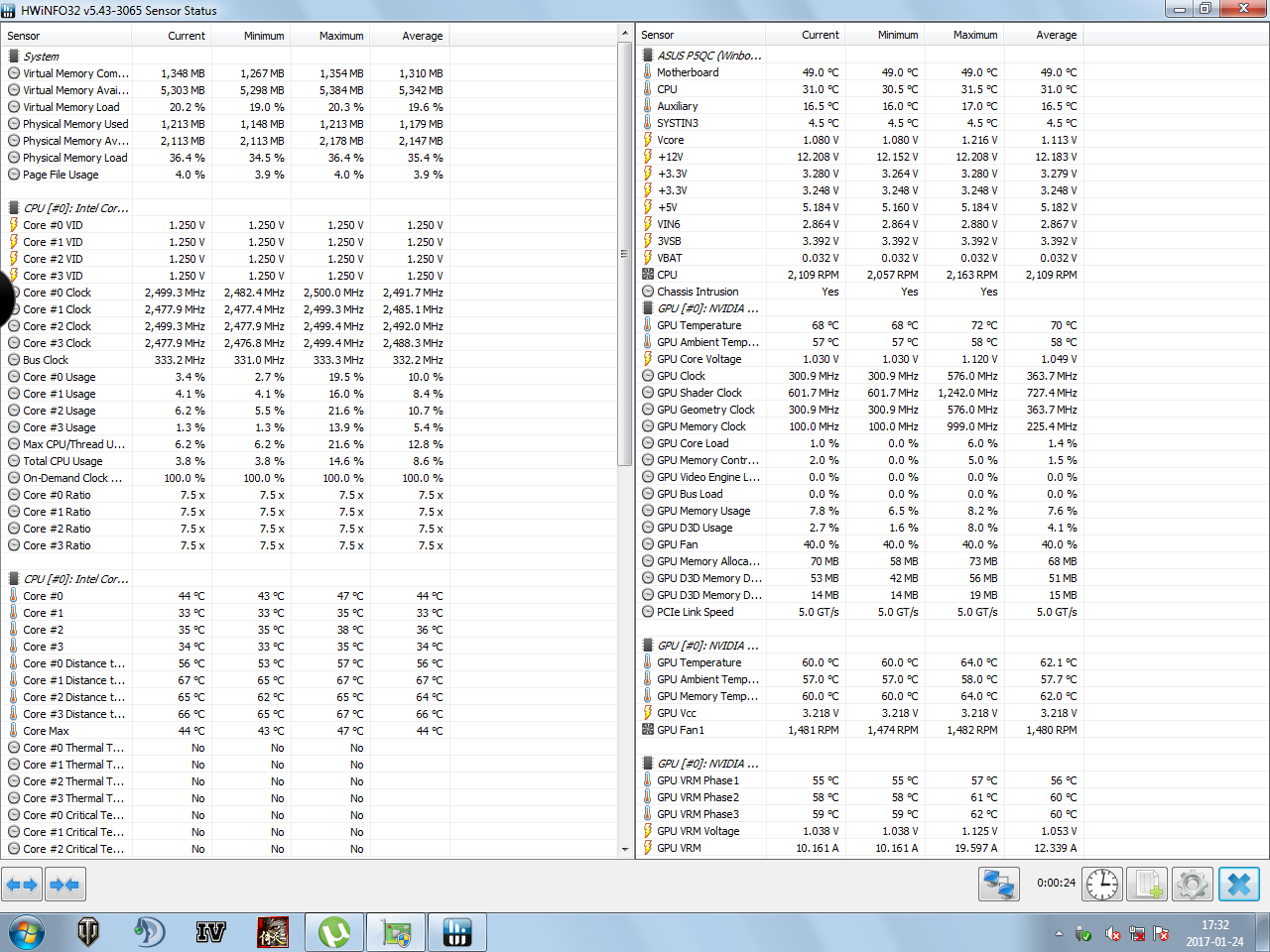Click the right panel Sensor column header
Image resolution: width=1270 pixels, height=952 pixels.
click(700, 35)
